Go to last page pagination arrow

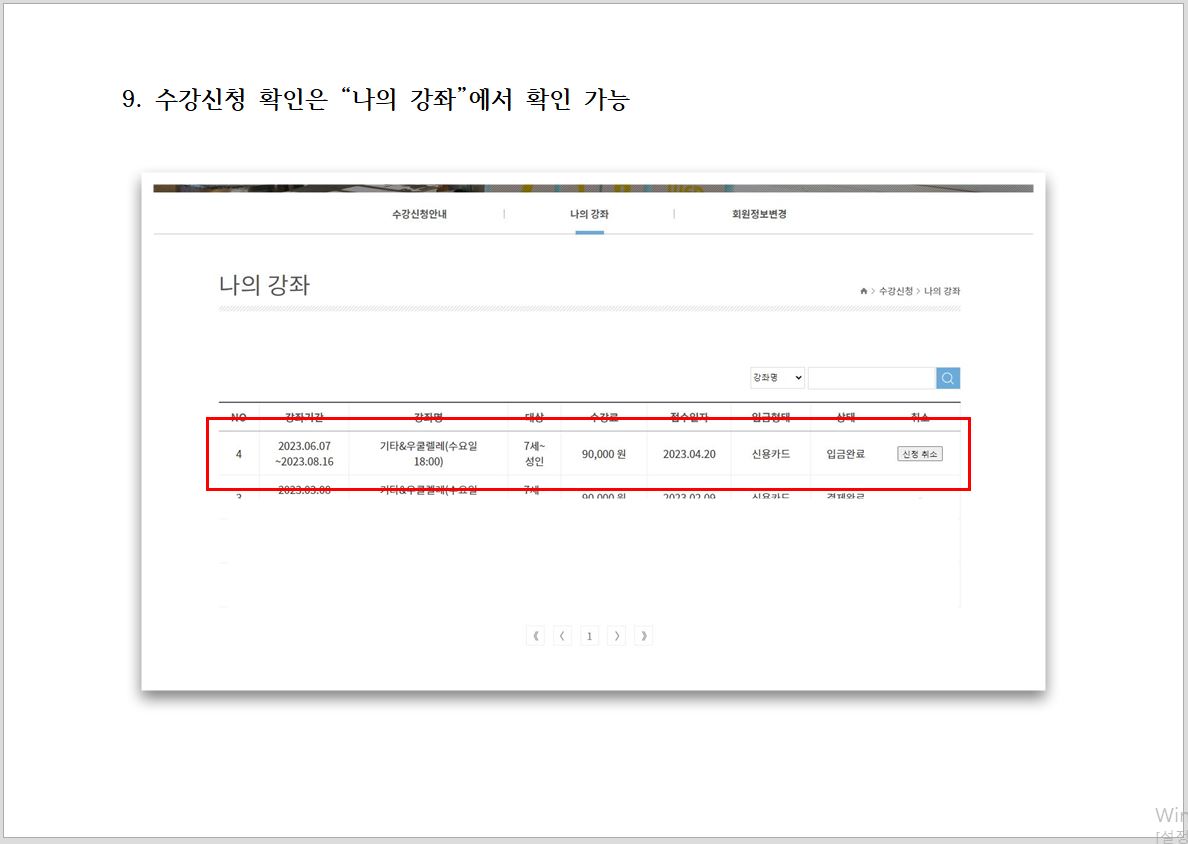tap(643, 636)
